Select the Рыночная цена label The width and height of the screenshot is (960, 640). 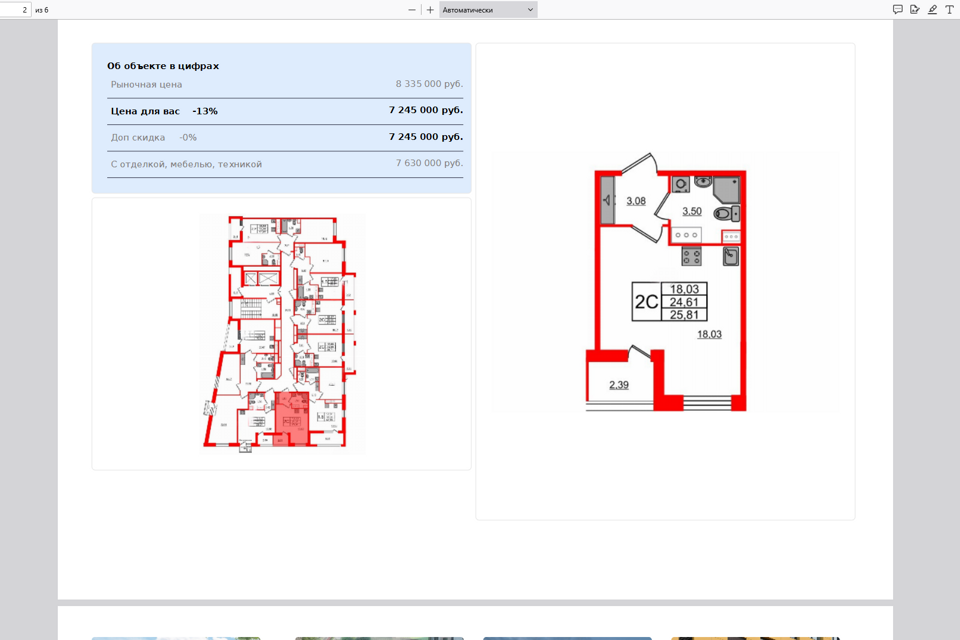click(x=146, y=85)
